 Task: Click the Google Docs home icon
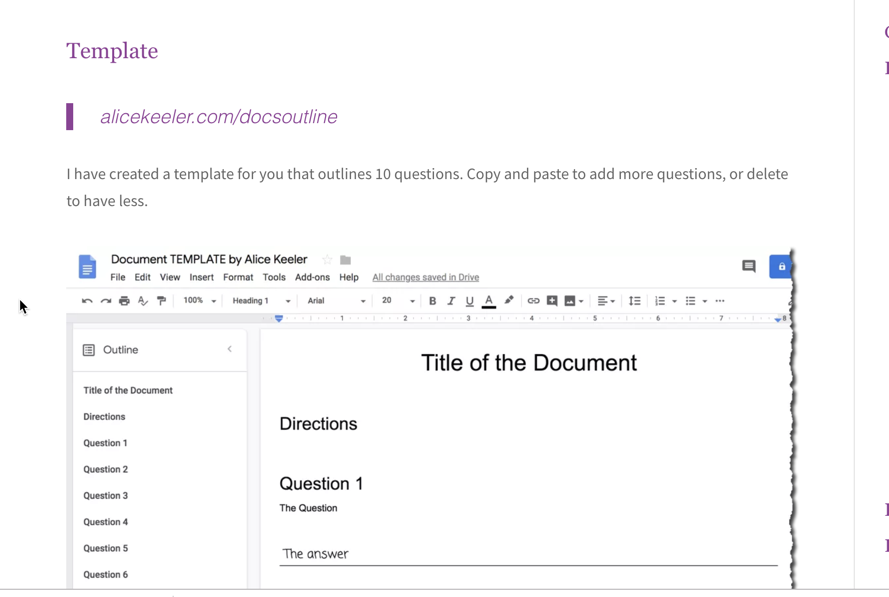87,267
